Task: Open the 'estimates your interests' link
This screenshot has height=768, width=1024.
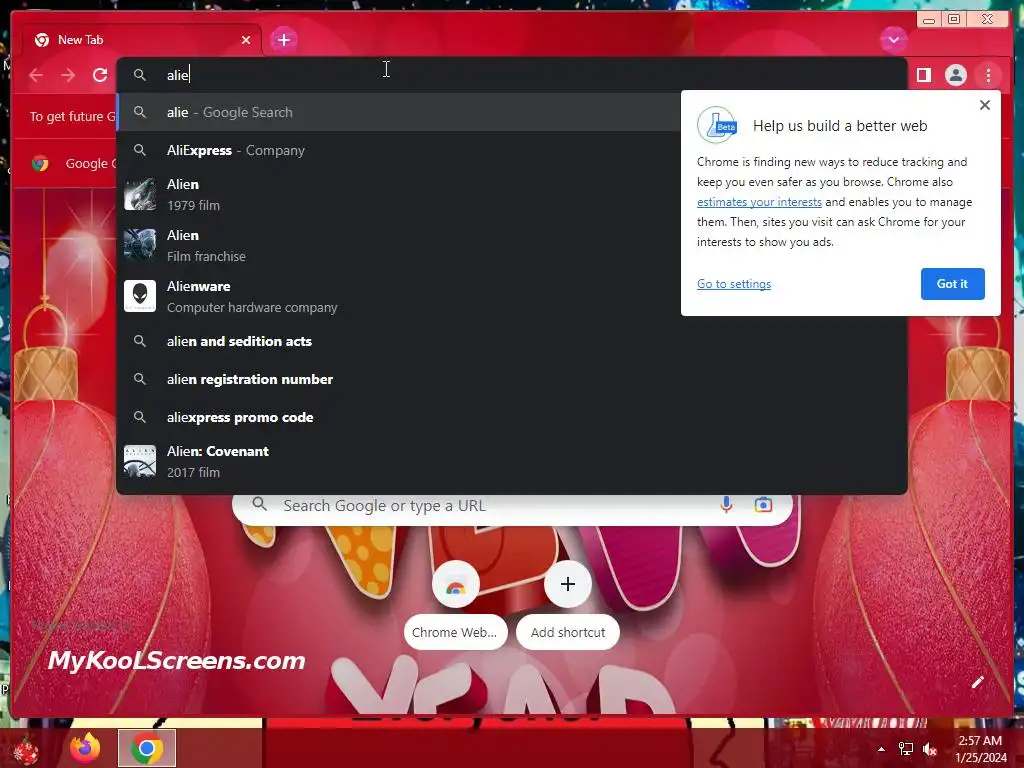Action: [x=759, y=202]
